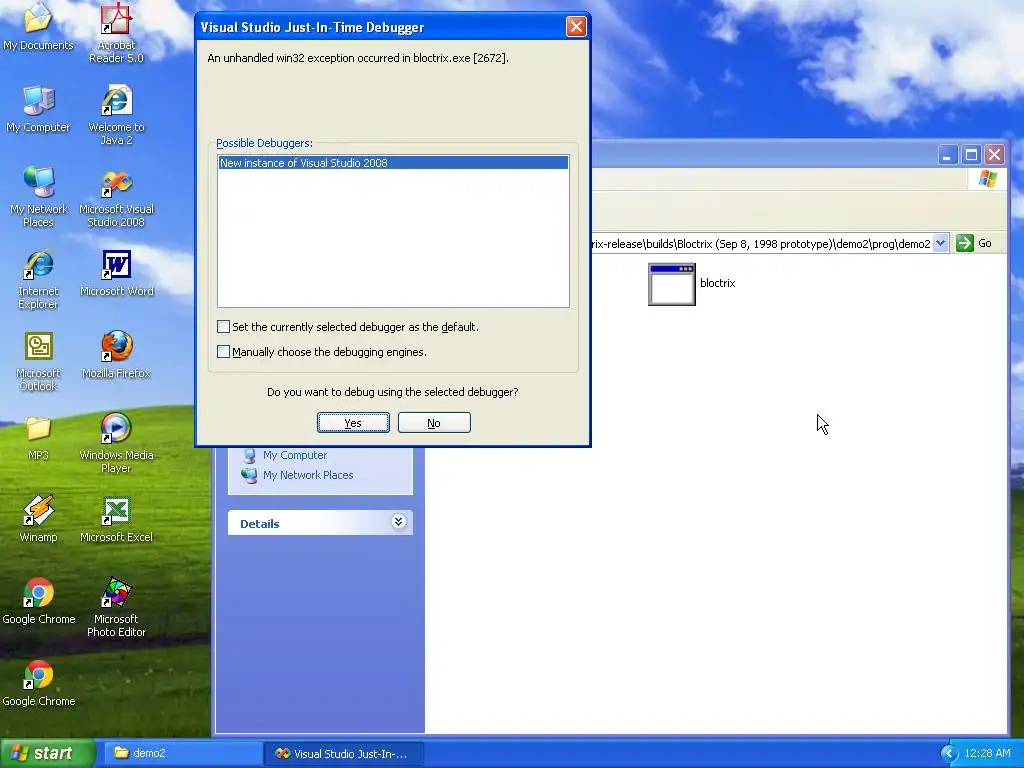The image size is (1024, 768).
Task: Click the Windows flag logo in Explorer
Action: coord(987,178)
